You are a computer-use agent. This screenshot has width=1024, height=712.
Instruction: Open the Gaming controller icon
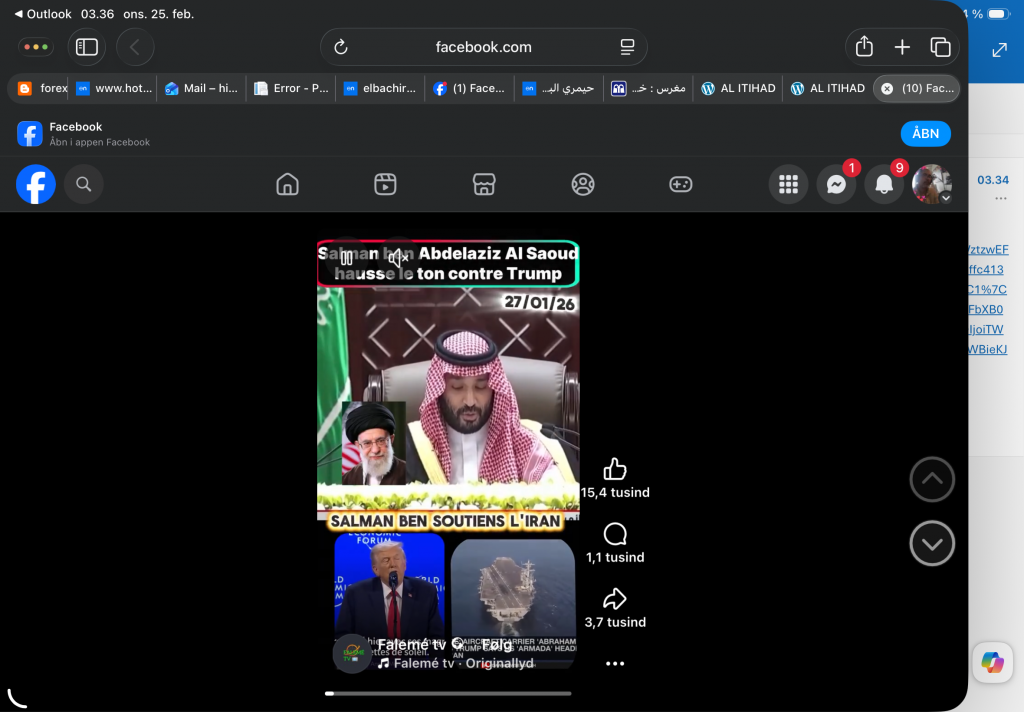pyautogui.click(x=680, y=184)
